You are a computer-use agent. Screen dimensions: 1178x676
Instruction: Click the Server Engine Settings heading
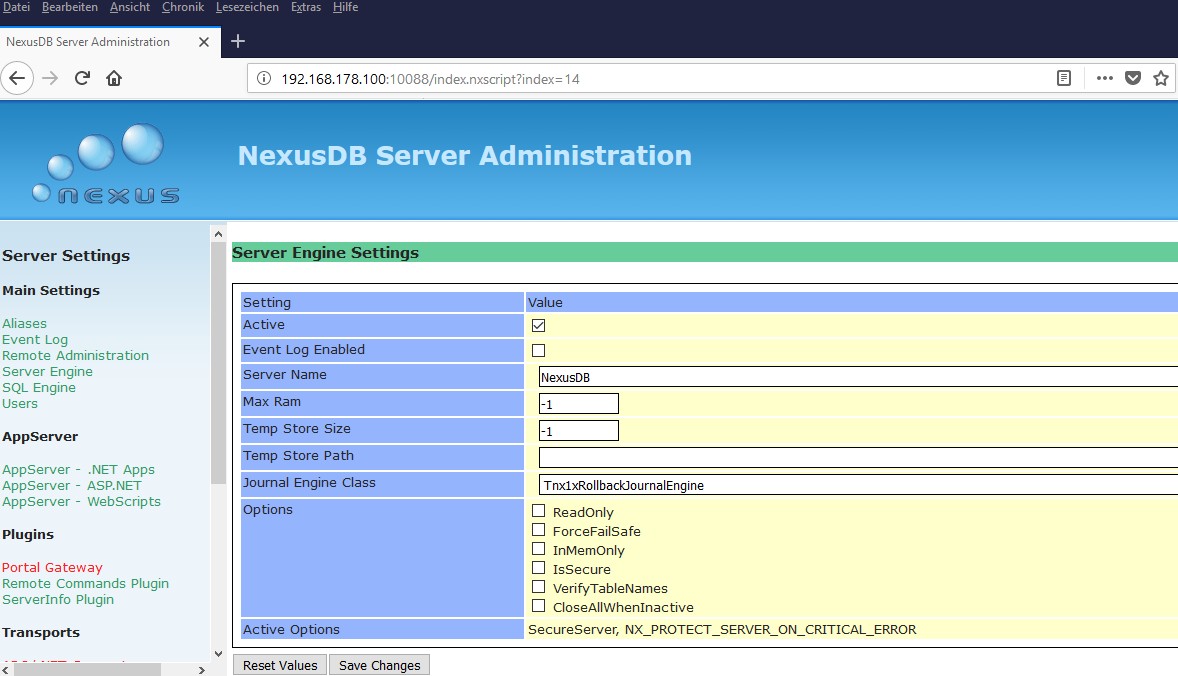click(x=325, y=252)
